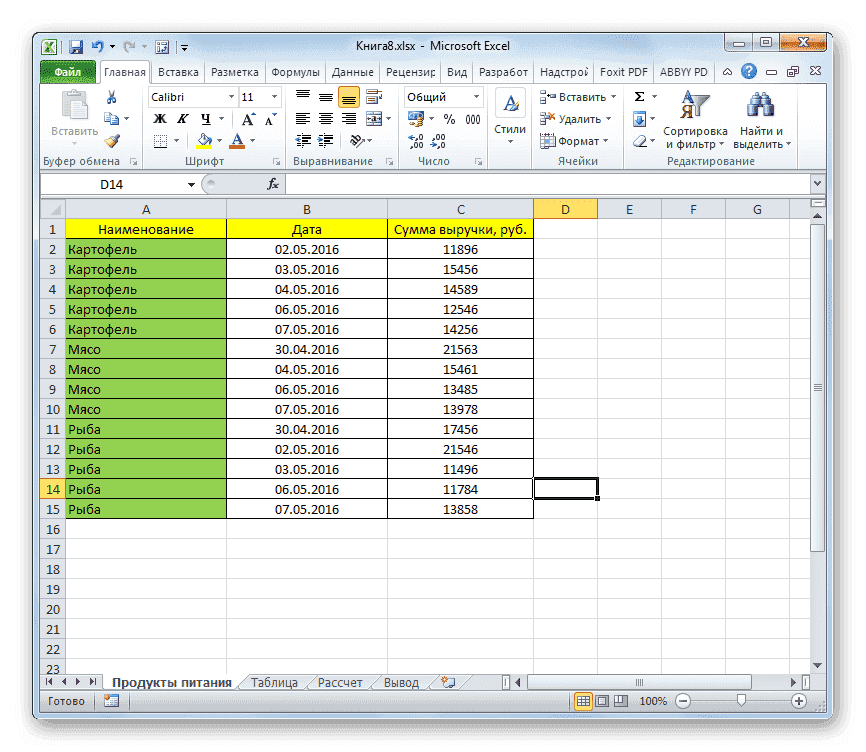The height and width of the screenshot is (752, 866).
Task: Switch to the Таблица sheet tab
Action: click(x=273, y=682)
